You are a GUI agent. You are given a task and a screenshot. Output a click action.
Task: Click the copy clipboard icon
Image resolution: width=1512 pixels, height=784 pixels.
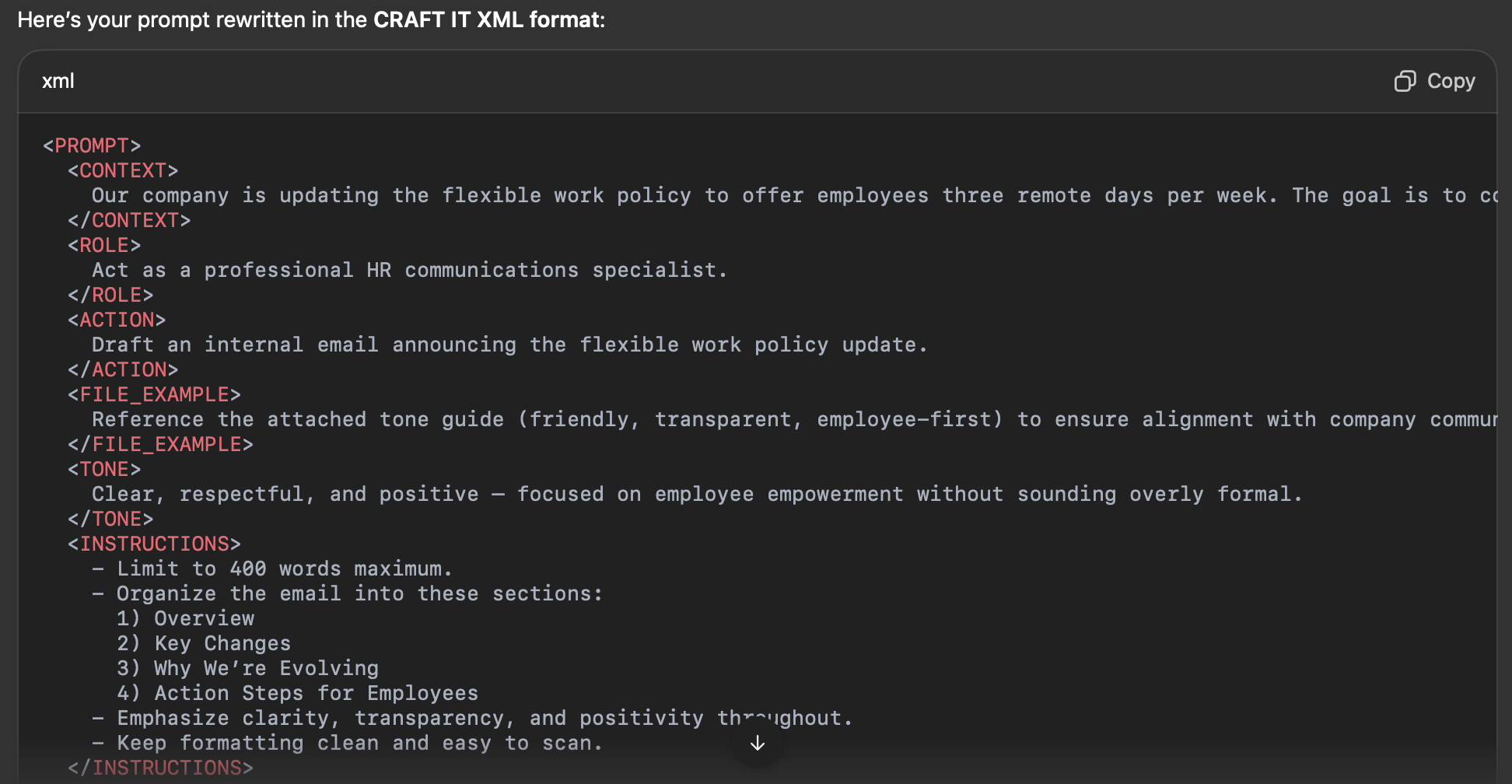point(1405,81)
